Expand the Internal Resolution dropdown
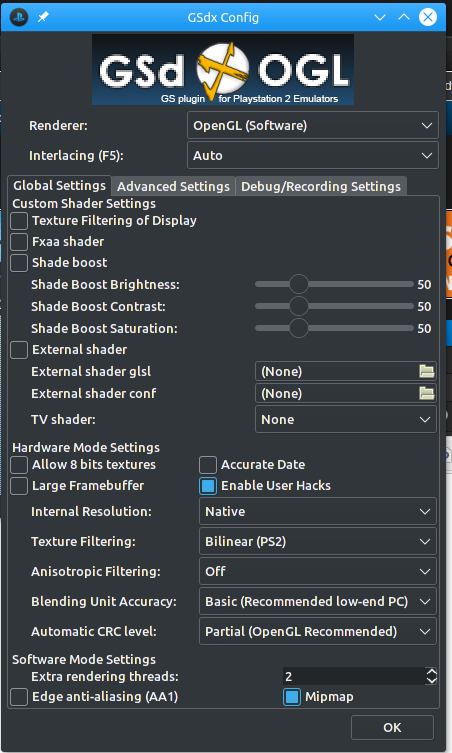The image size is (452, 753). 318,511
